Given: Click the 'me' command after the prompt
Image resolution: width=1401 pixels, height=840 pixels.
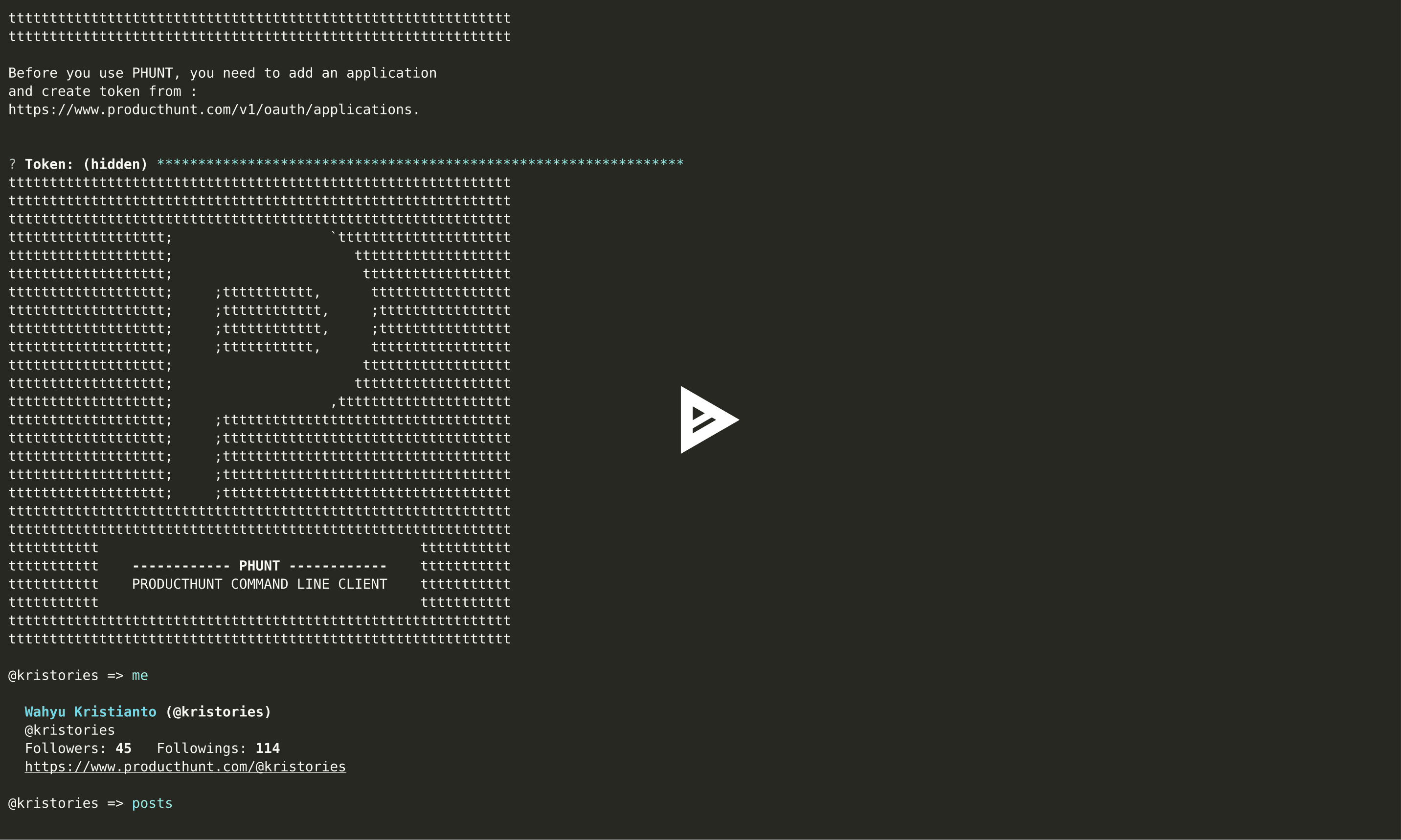Looking at the screenshot, I should coord(140,675).
